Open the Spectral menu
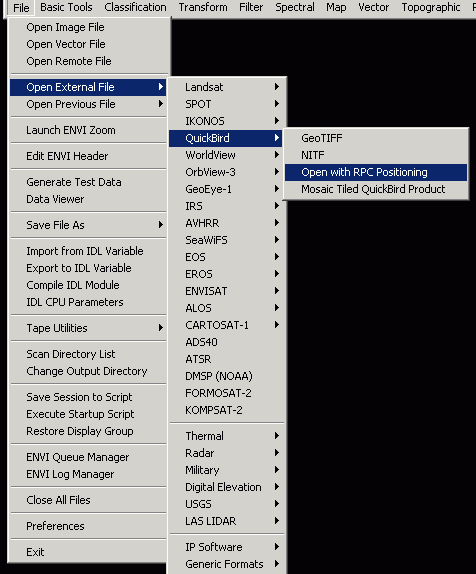 click(x=295, y=7)
